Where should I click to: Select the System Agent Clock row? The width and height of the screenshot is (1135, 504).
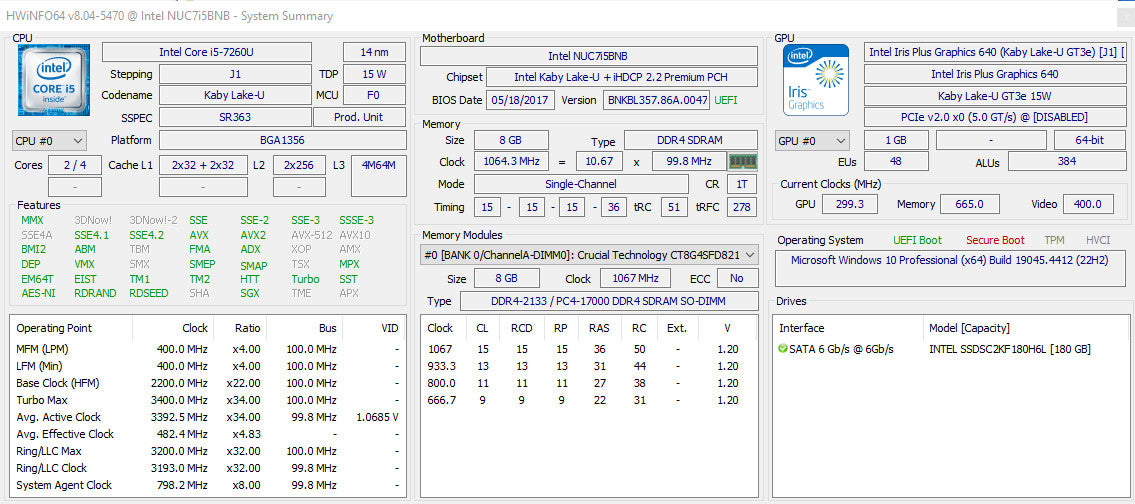click(x=207, y=485)
